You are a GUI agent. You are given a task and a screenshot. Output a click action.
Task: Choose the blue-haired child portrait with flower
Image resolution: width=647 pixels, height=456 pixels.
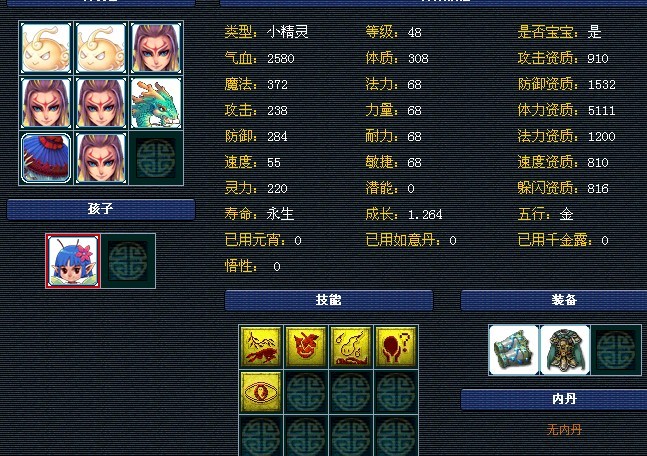(73, 261)
